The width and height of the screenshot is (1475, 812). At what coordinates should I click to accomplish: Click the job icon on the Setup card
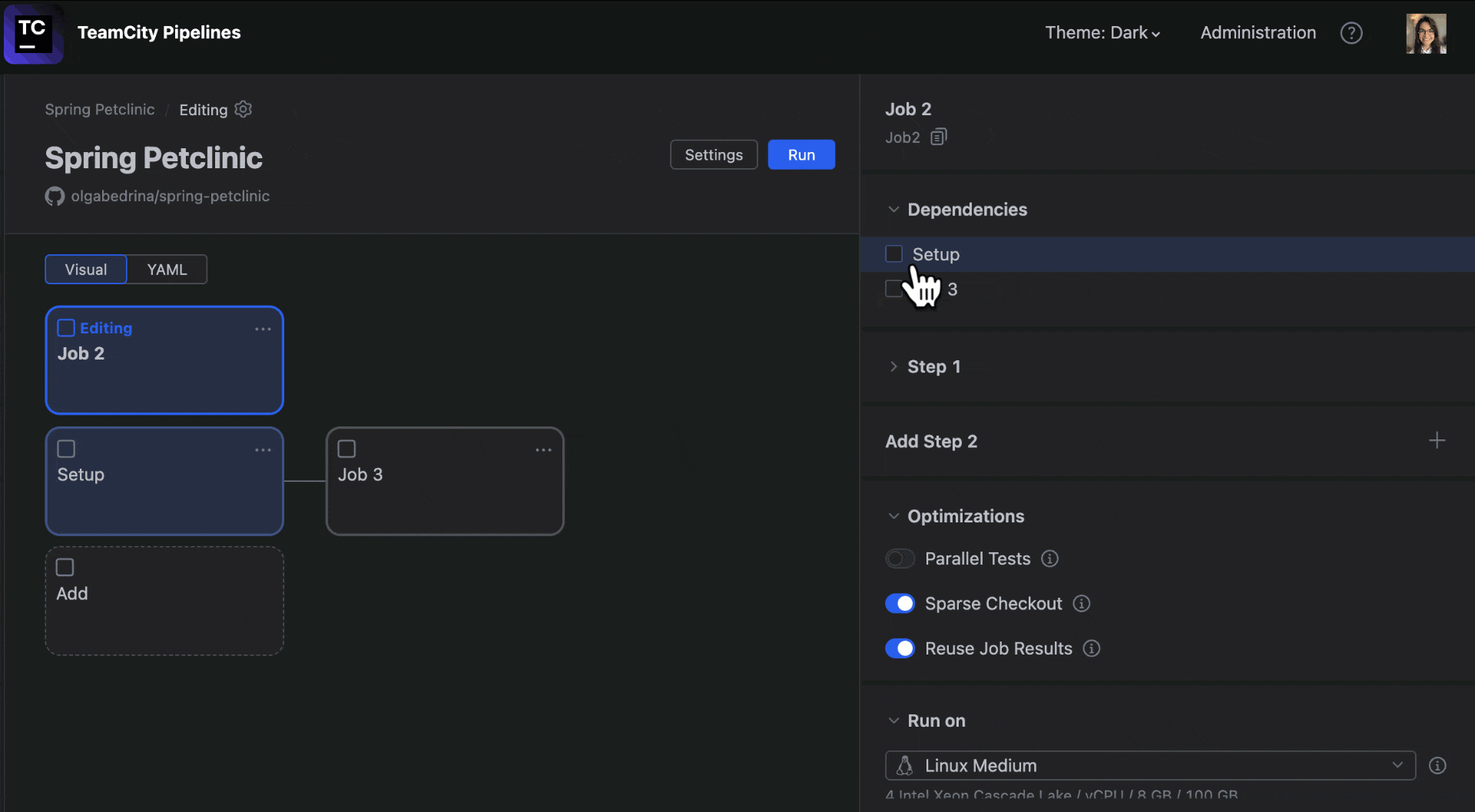pyautogui.click(x=66, y=449)
